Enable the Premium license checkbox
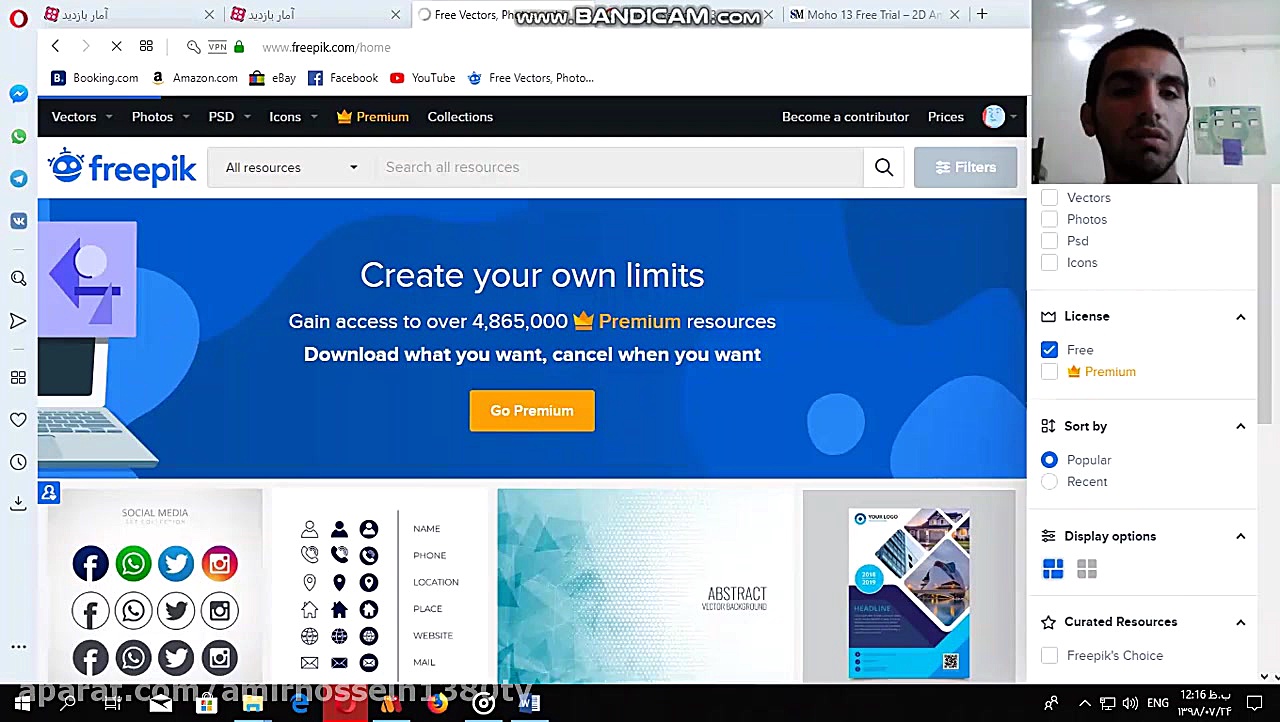Image resolution: width=1280 pixels, height=722 pixels. [1049, 372]
